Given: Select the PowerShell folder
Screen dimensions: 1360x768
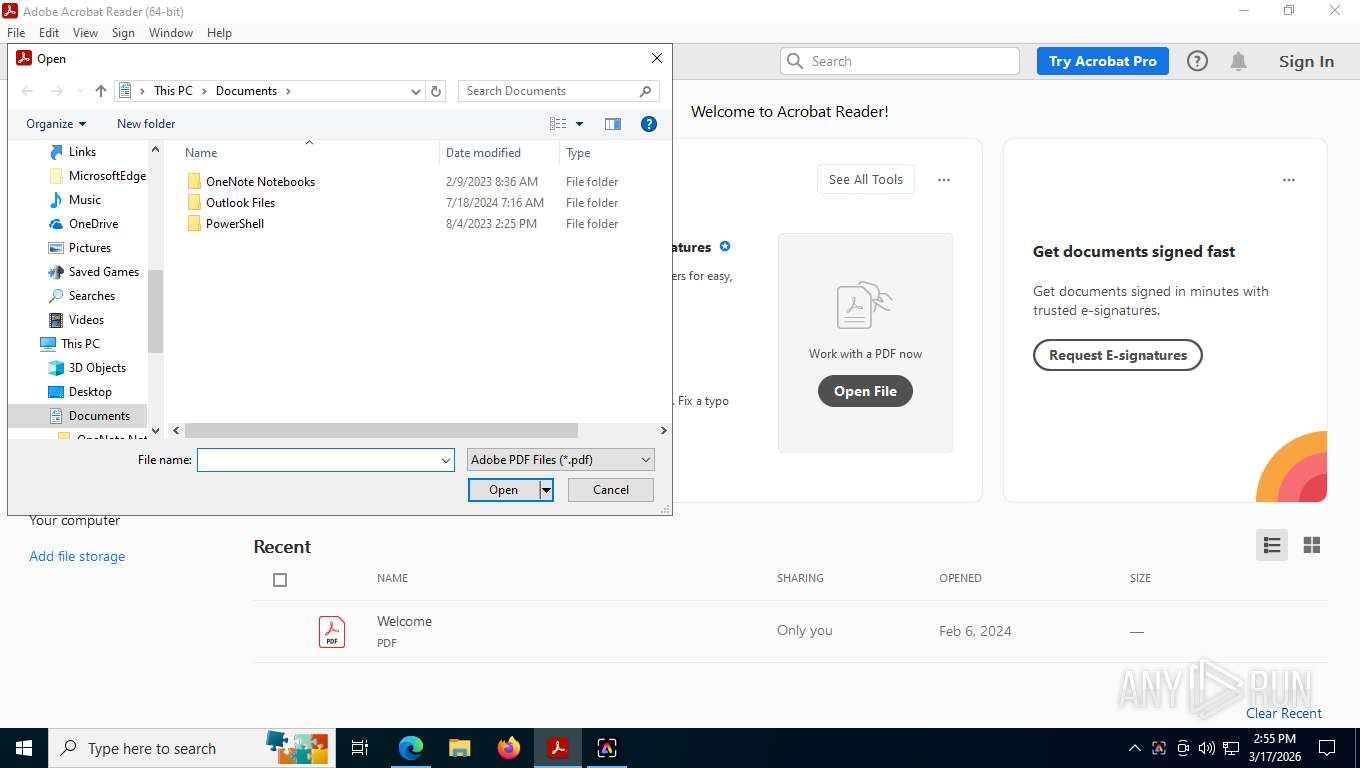Looking at the screenshot, I should (x=235, y=224).
